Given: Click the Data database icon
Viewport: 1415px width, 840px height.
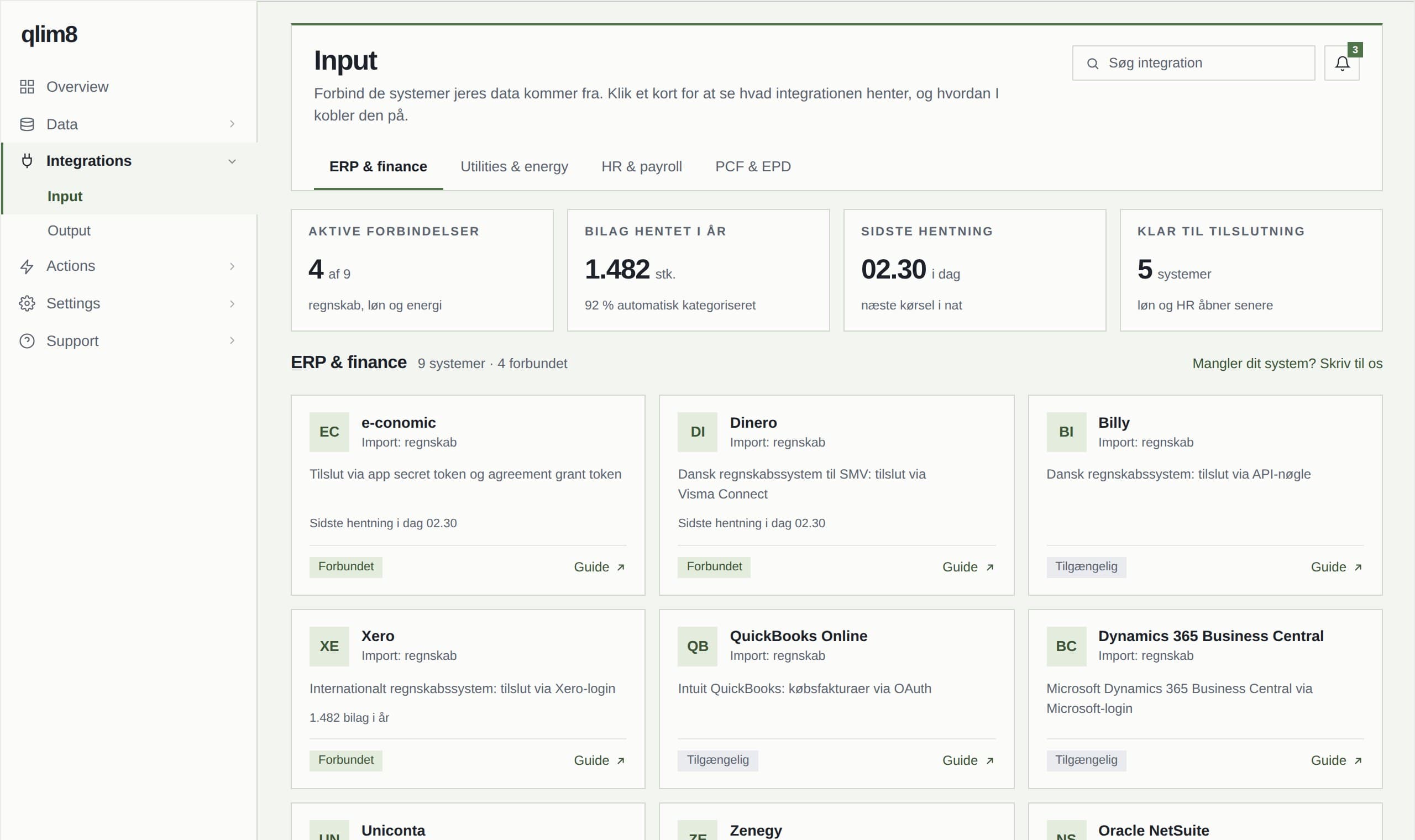Looking at the screenshot, I should point(27,124).
